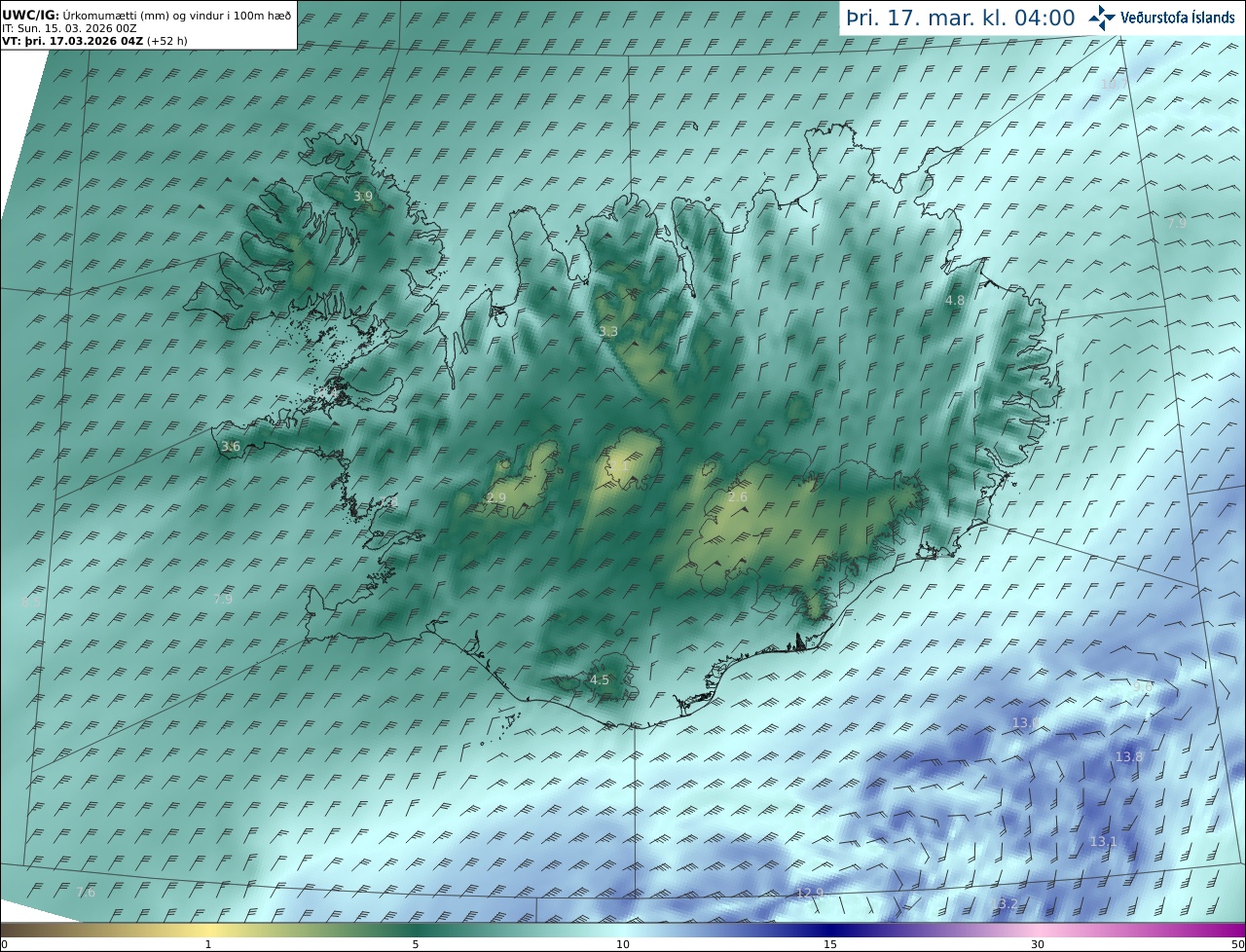Viewport: 1246px width, 952px height.
Task: Click the 13.0 value label on the map
Action: click(x=1025, y=722)
